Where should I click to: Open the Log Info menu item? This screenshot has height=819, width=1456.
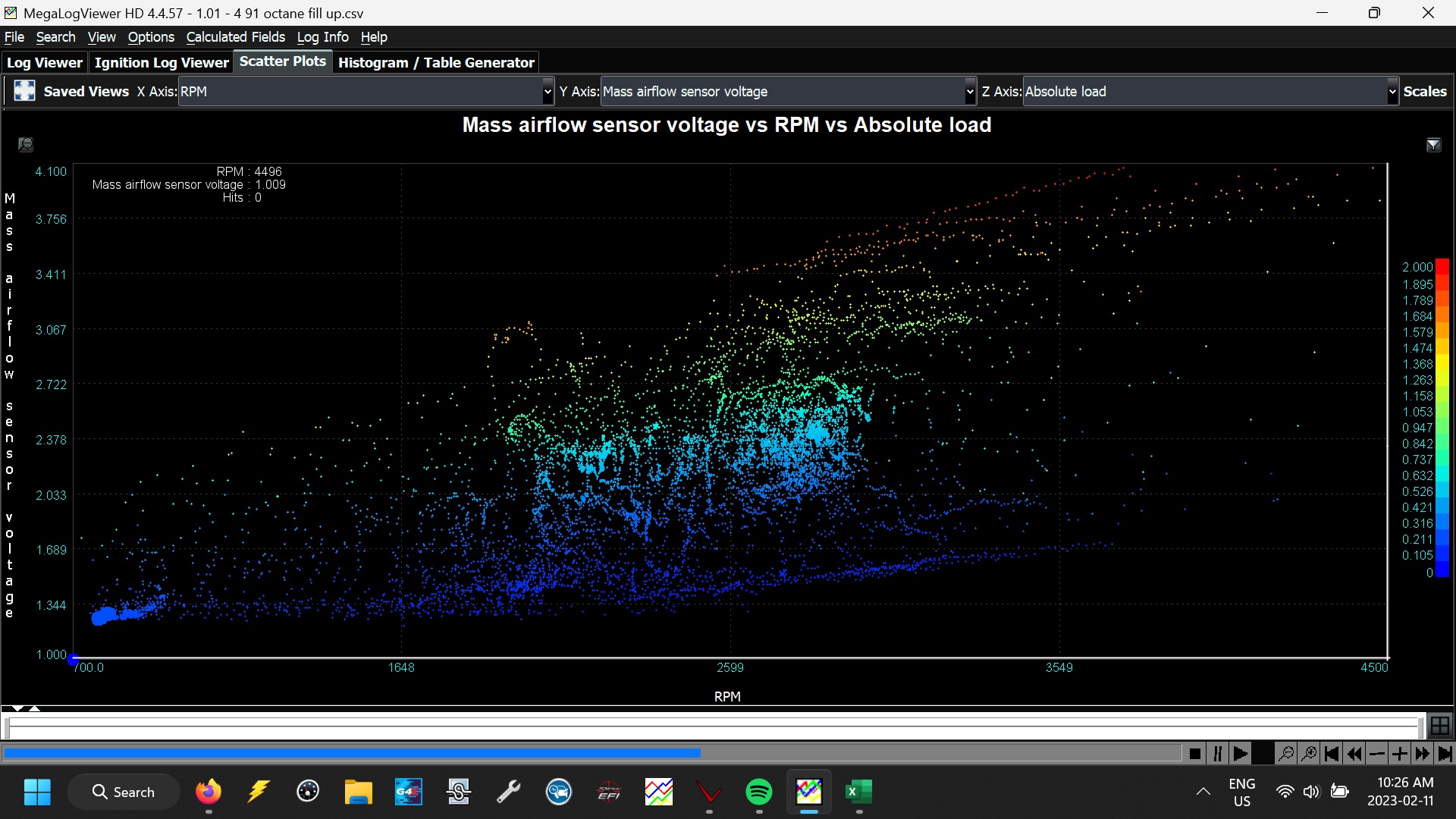322,37
